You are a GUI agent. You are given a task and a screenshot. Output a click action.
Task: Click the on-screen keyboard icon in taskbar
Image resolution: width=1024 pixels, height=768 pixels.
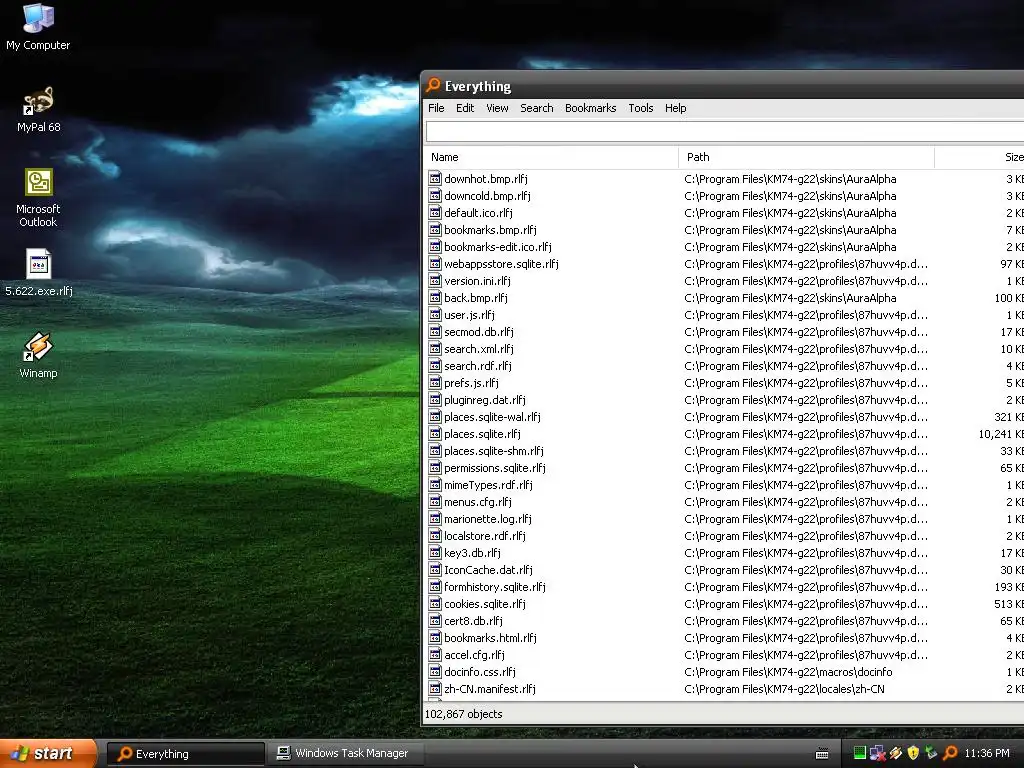point(822,754)
